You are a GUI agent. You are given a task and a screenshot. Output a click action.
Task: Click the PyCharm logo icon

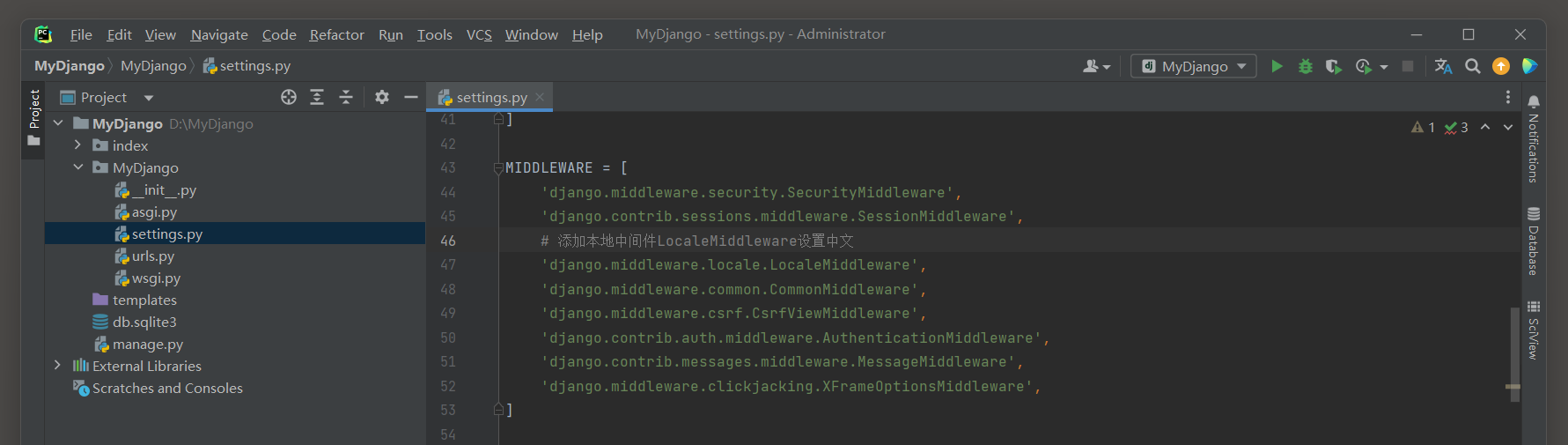[x=43, y=34]
